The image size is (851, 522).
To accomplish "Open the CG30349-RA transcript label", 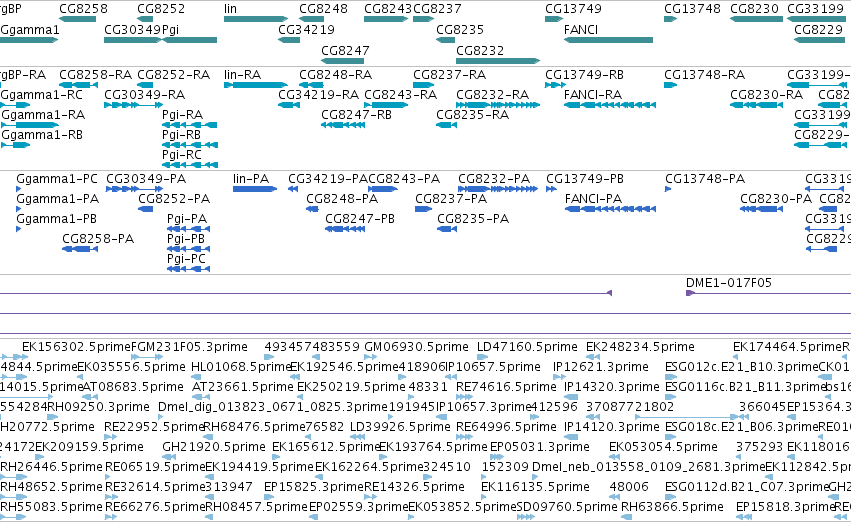I will 144,95.
